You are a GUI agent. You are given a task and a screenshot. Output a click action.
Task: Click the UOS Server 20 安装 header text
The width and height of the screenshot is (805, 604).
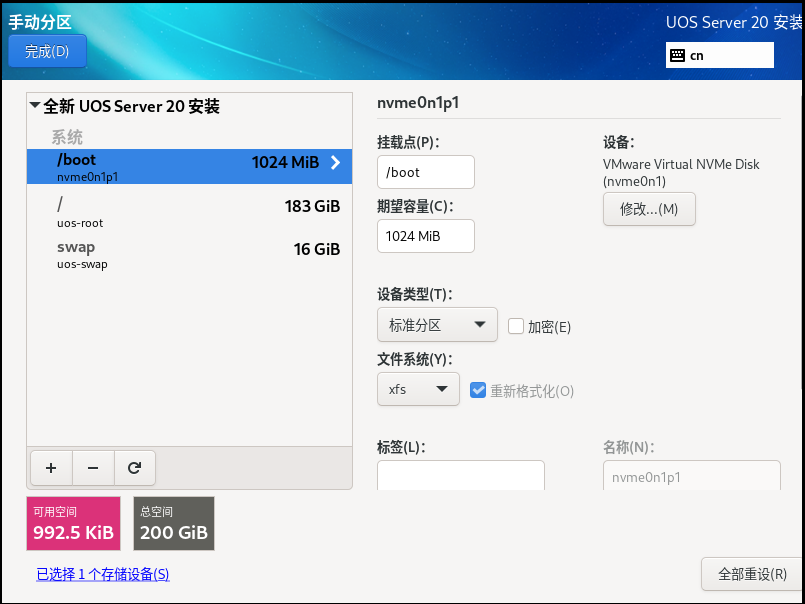coord(735,23)
